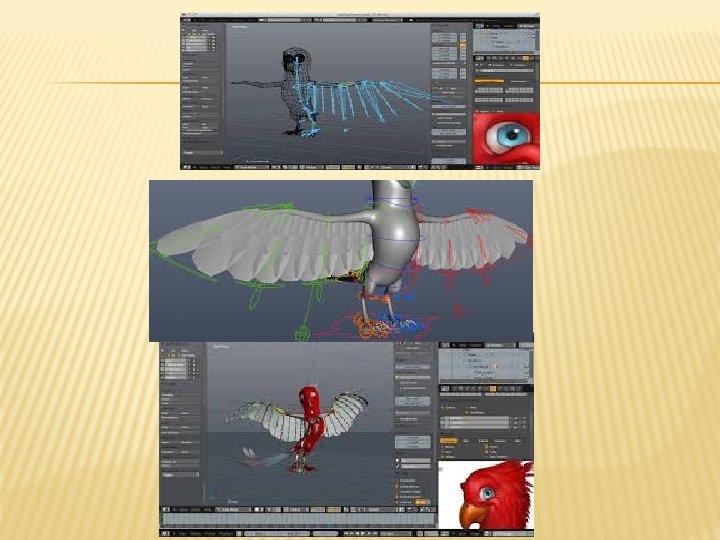Image resolution: width=720 pixels, height=540 pixels.
Task: Open the mode dropdown in bottom Blender viewport header
Action: (233, 510)
